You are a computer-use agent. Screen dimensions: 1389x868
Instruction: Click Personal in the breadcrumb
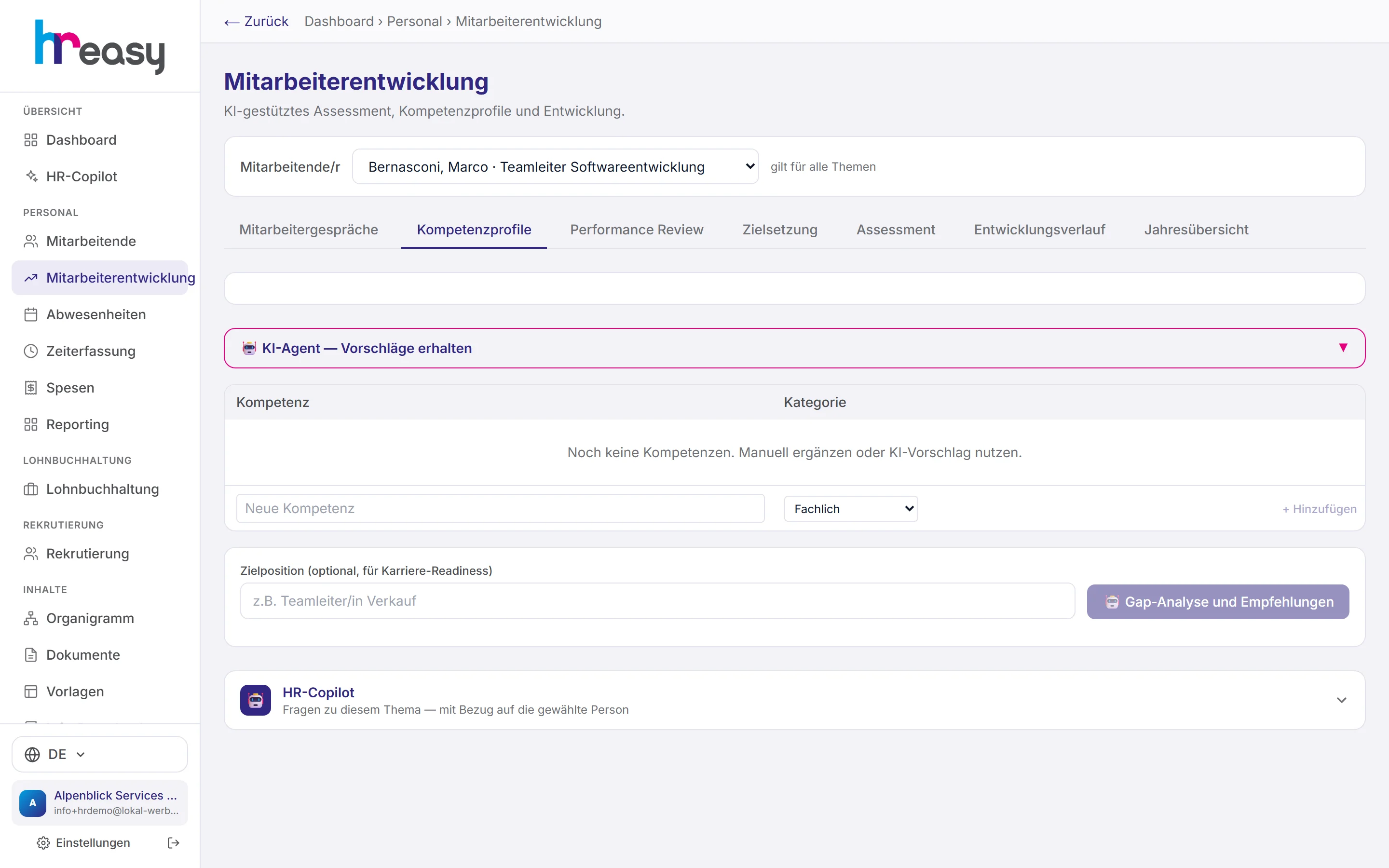[x=414, y=21]
